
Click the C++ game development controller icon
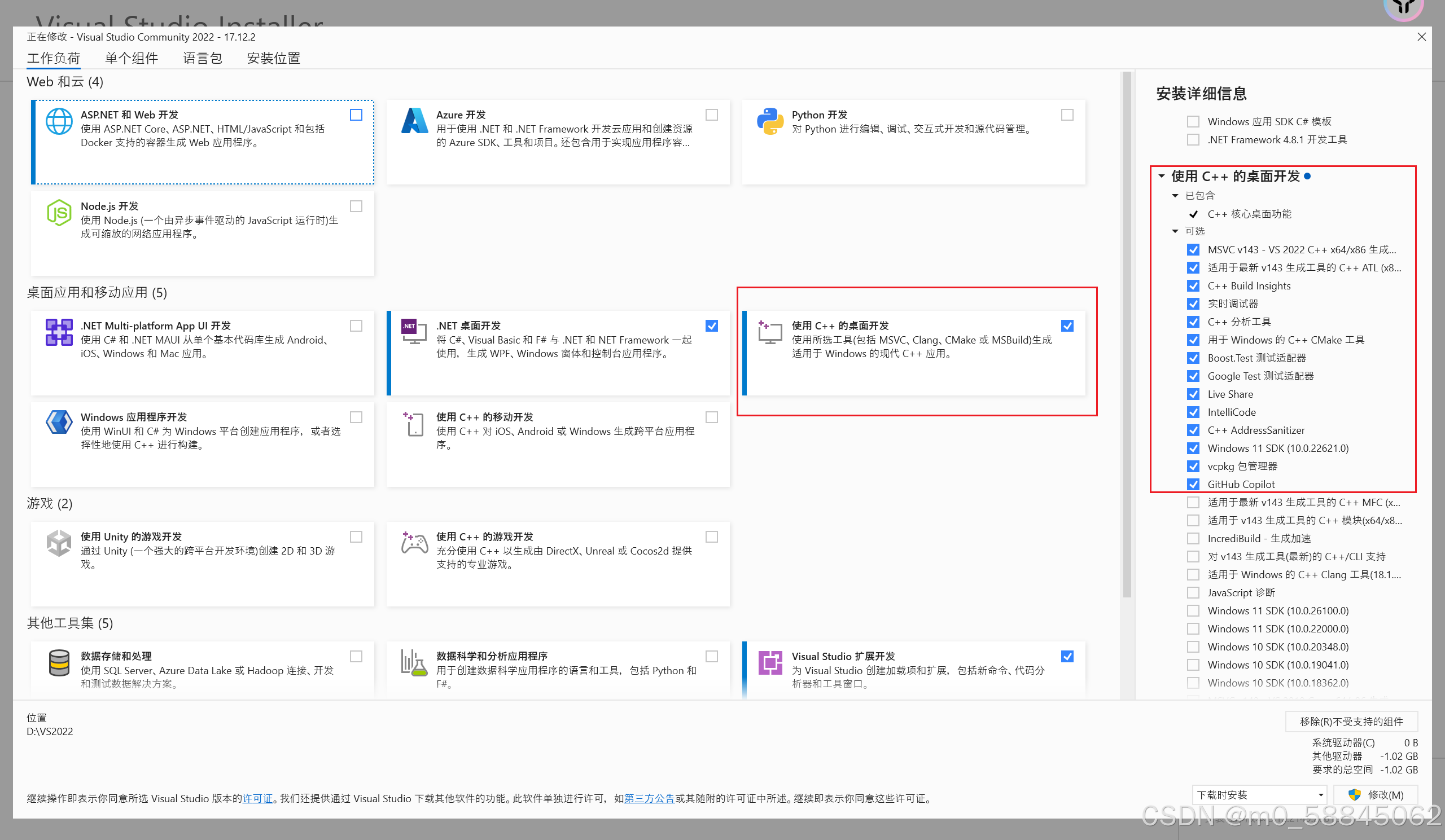tap(414, 543)
